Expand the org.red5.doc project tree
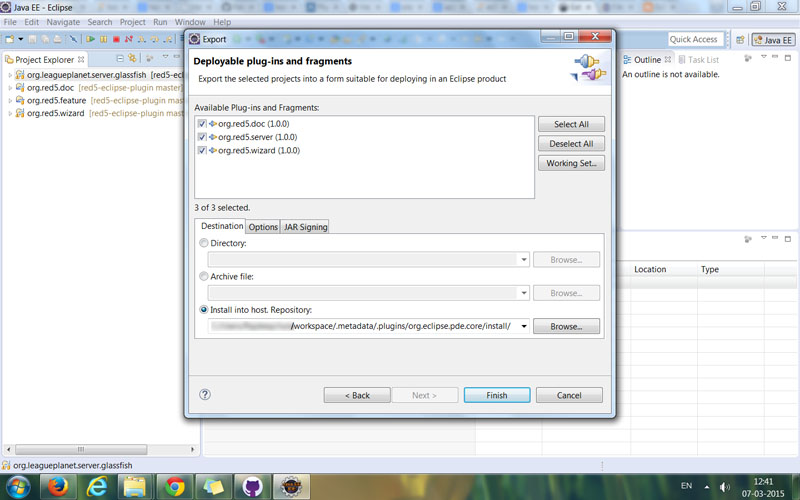 tap(10, 88)
